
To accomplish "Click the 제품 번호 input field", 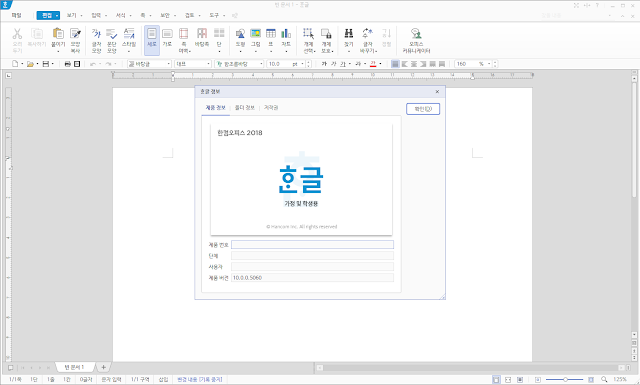I will 312,245.
